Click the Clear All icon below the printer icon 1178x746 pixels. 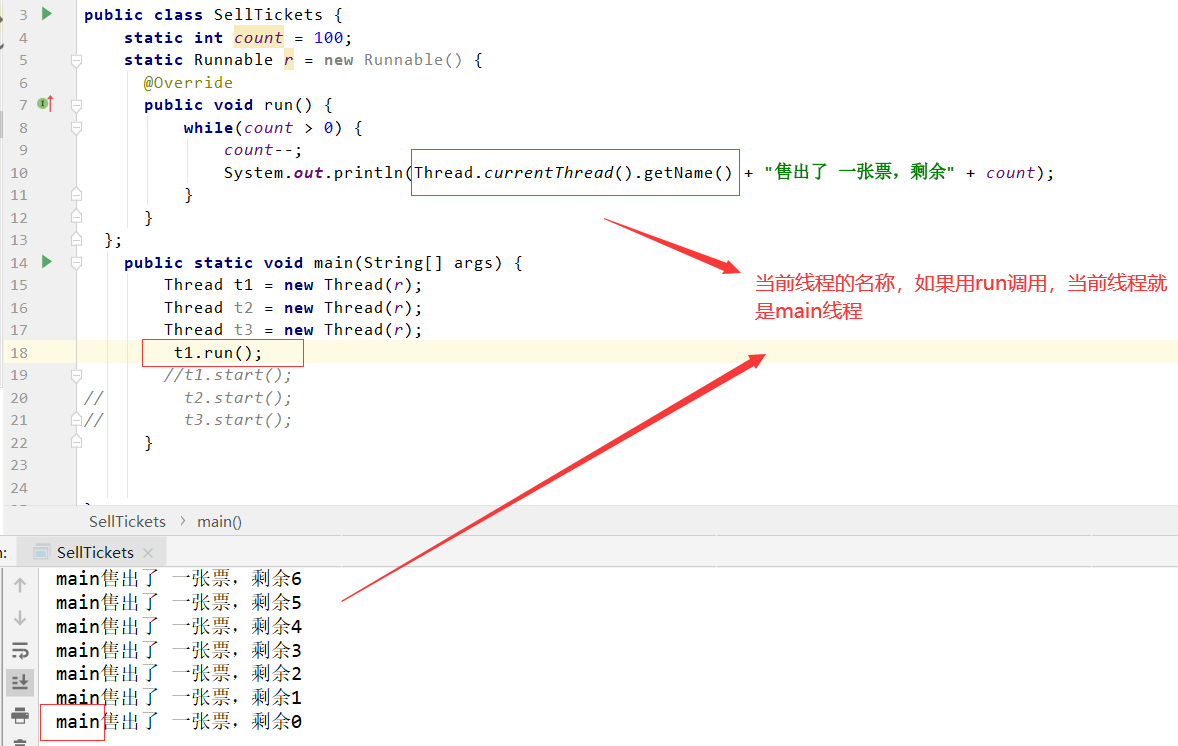(20, 740)
